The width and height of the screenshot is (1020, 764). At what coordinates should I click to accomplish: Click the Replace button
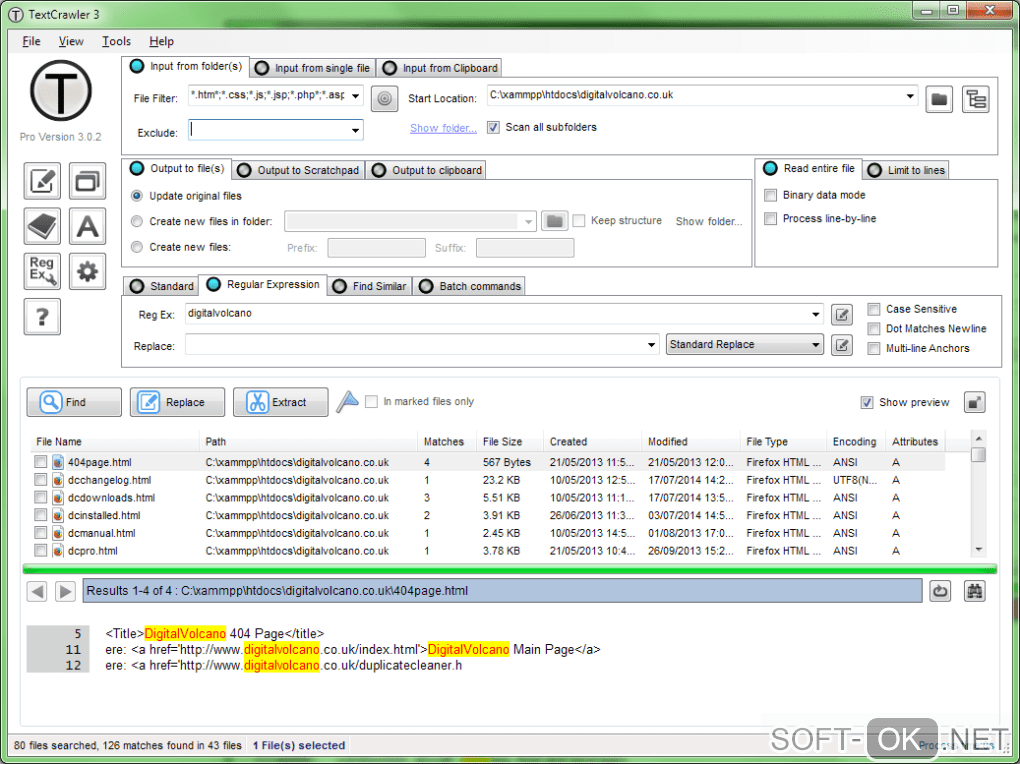(x=178, y=402)
